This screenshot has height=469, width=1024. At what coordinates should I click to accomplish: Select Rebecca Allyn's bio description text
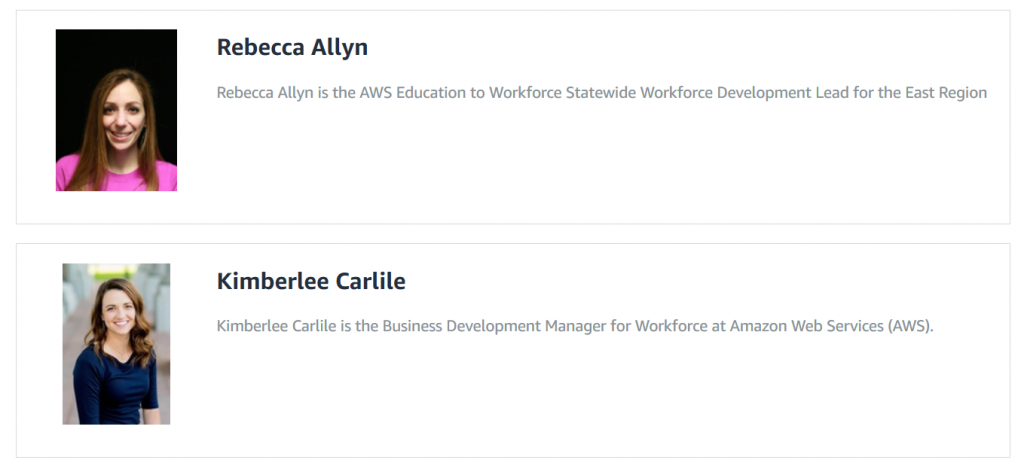click(601, 93)
